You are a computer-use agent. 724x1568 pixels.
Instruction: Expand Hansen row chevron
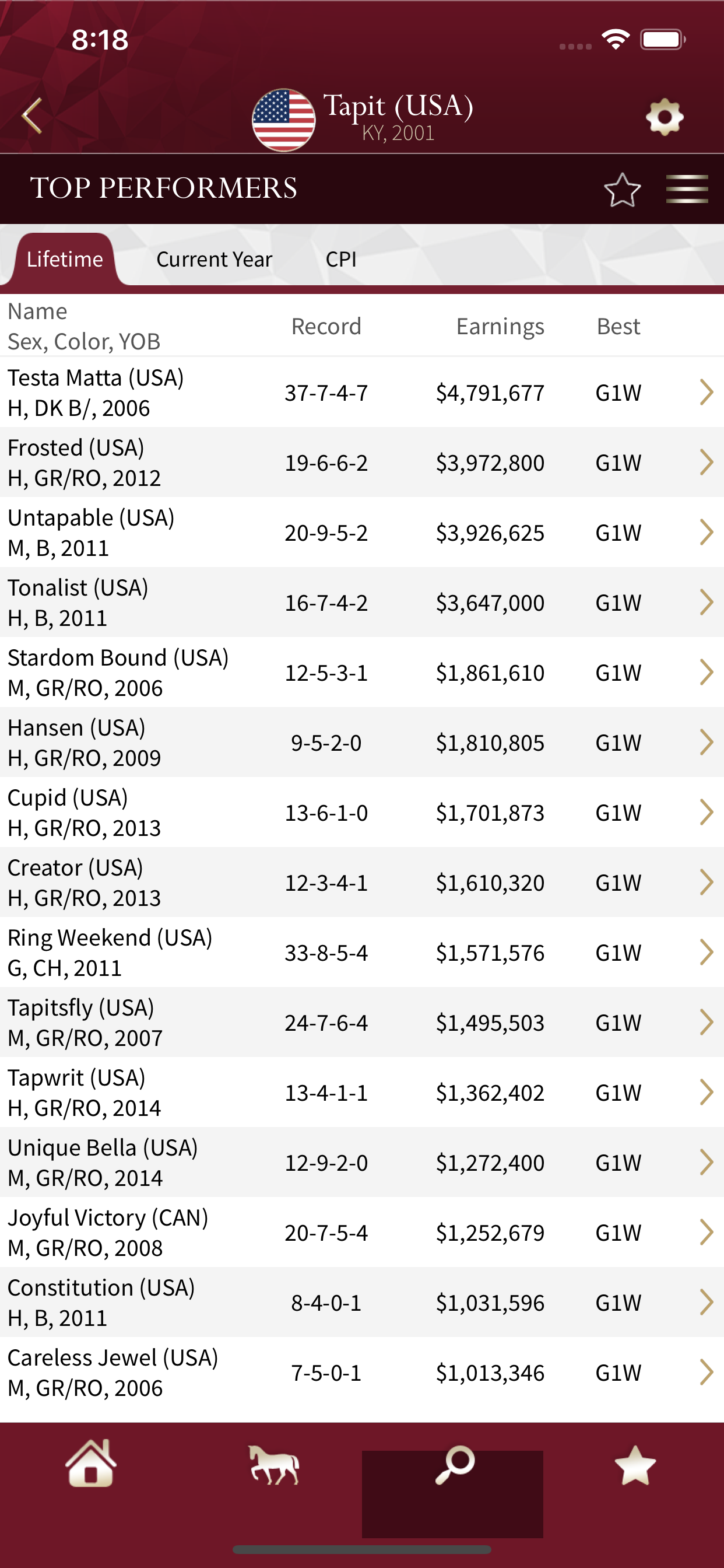[706, 742]
